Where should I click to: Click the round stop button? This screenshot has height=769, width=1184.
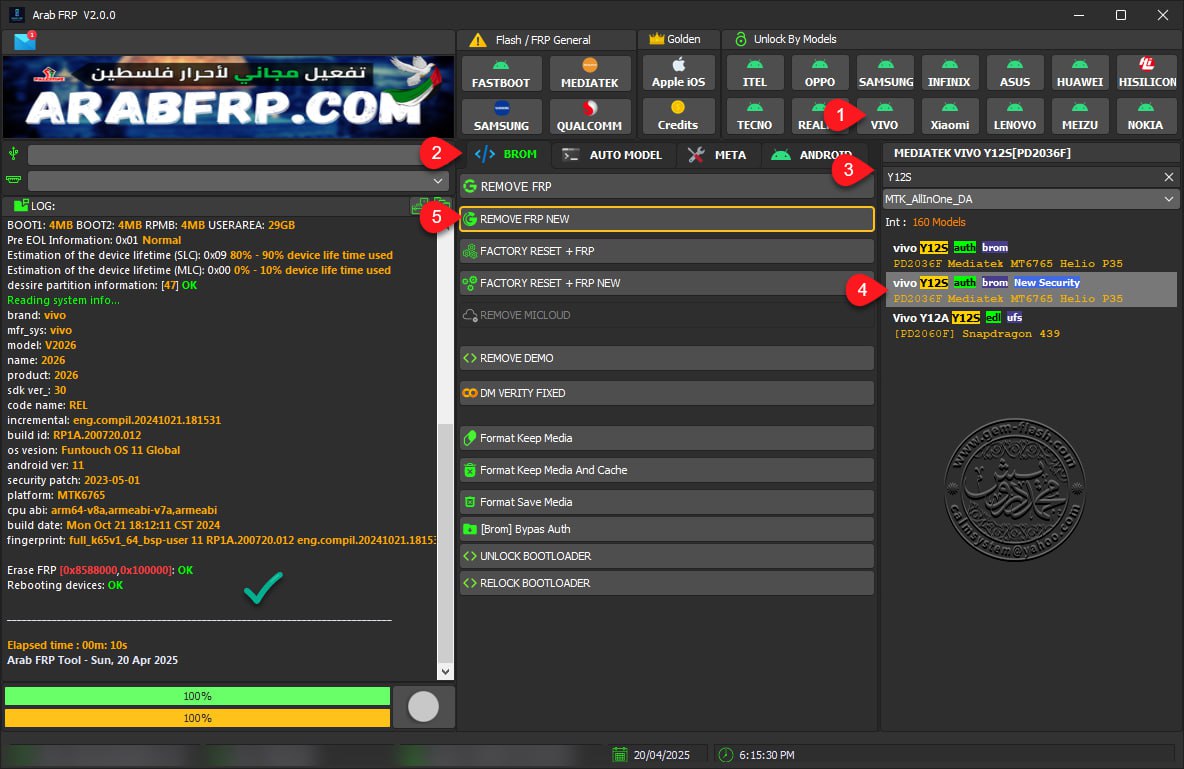point(424,707)
